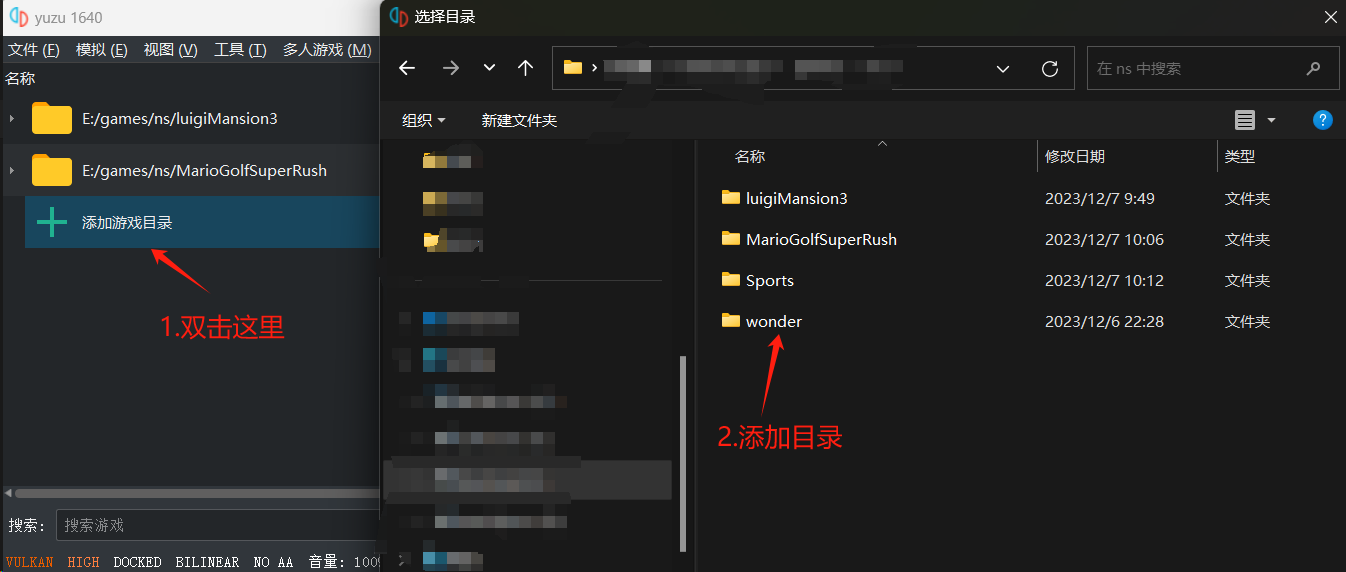Toggle the BILINEAR filter status button

207,562
